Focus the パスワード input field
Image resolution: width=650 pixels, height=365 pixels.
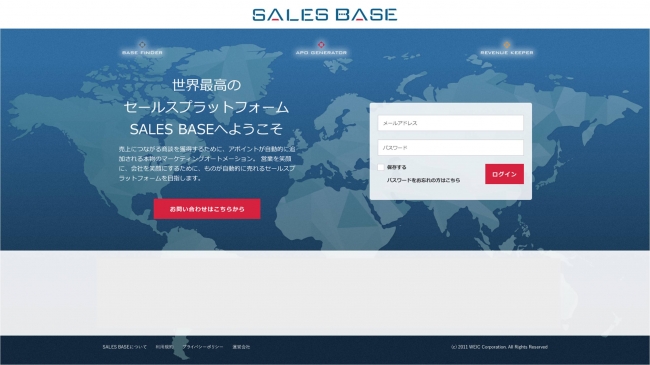pyautogui.click(x=450, y=147)
